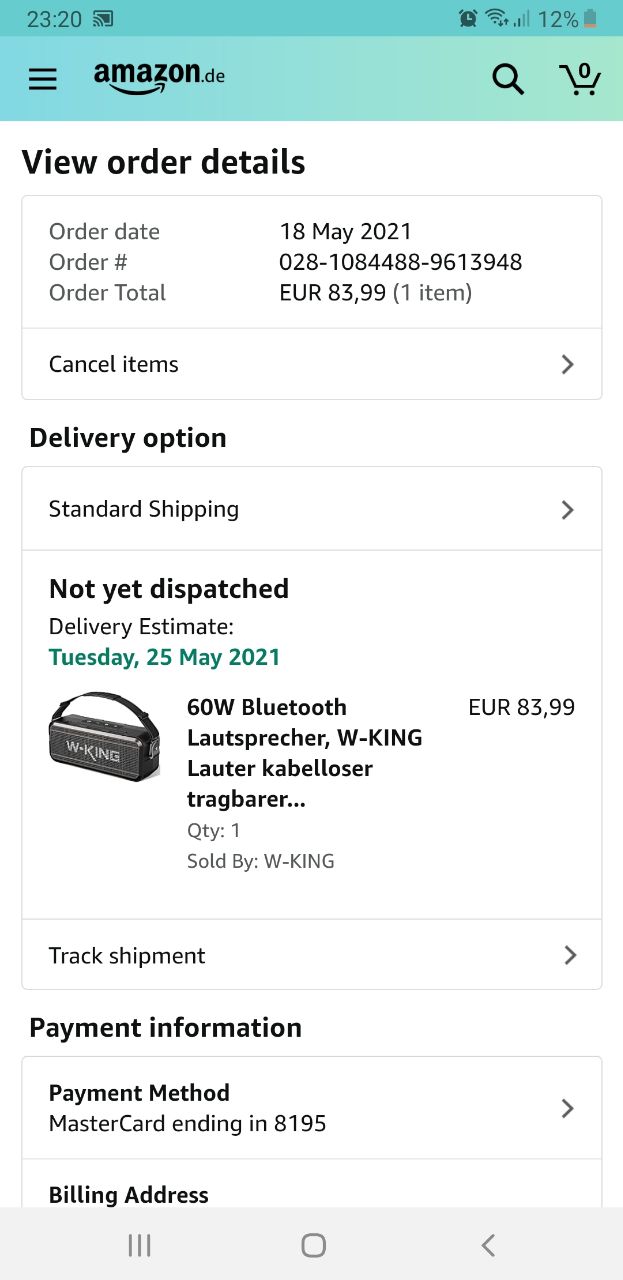
Task: Expand the Track shipment chevron
Action: (569, 955)
